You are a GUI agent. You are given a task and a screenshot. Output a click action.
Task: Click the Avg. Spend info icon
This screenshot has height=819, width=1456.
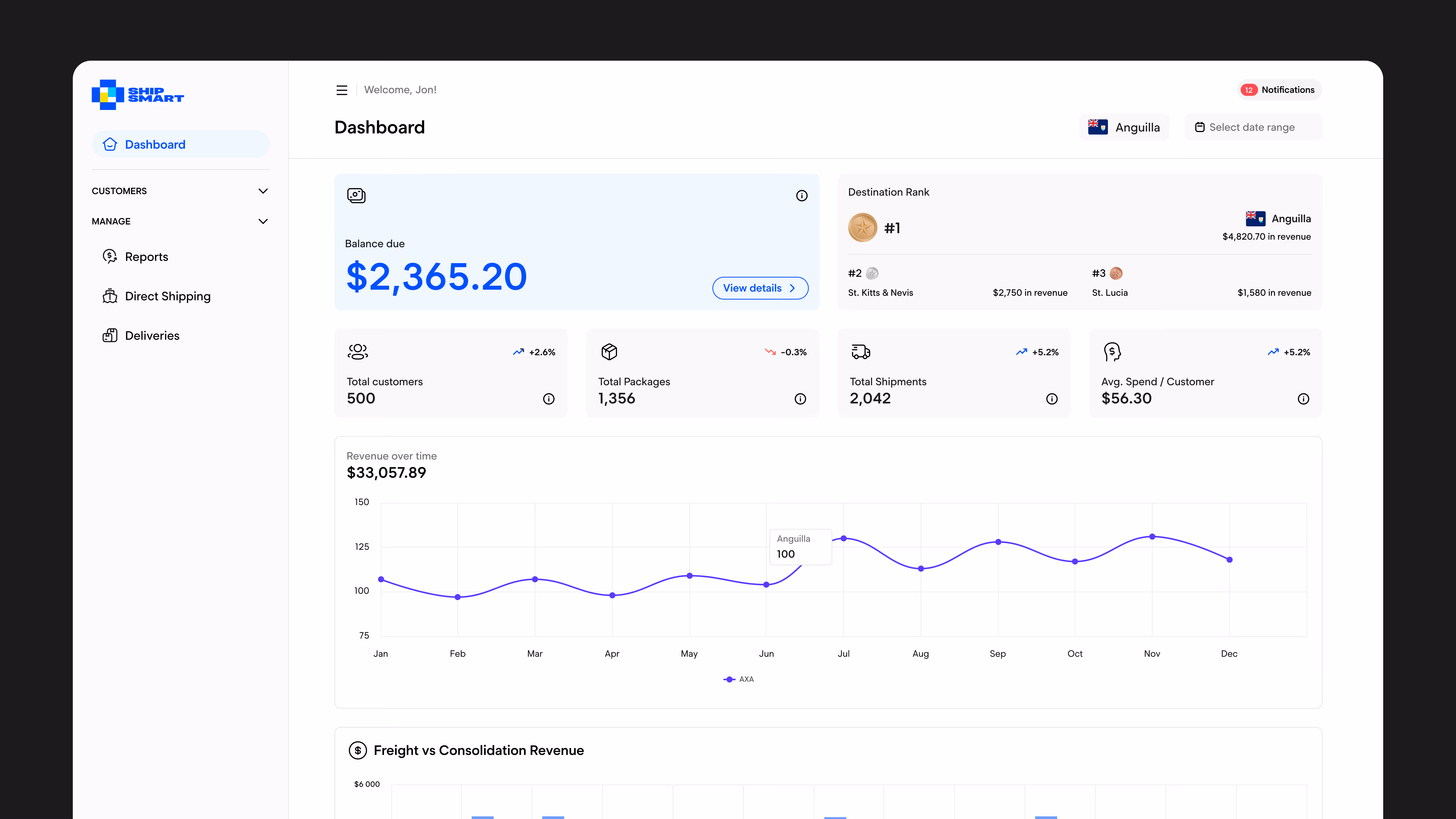(x=1303, y=399)
